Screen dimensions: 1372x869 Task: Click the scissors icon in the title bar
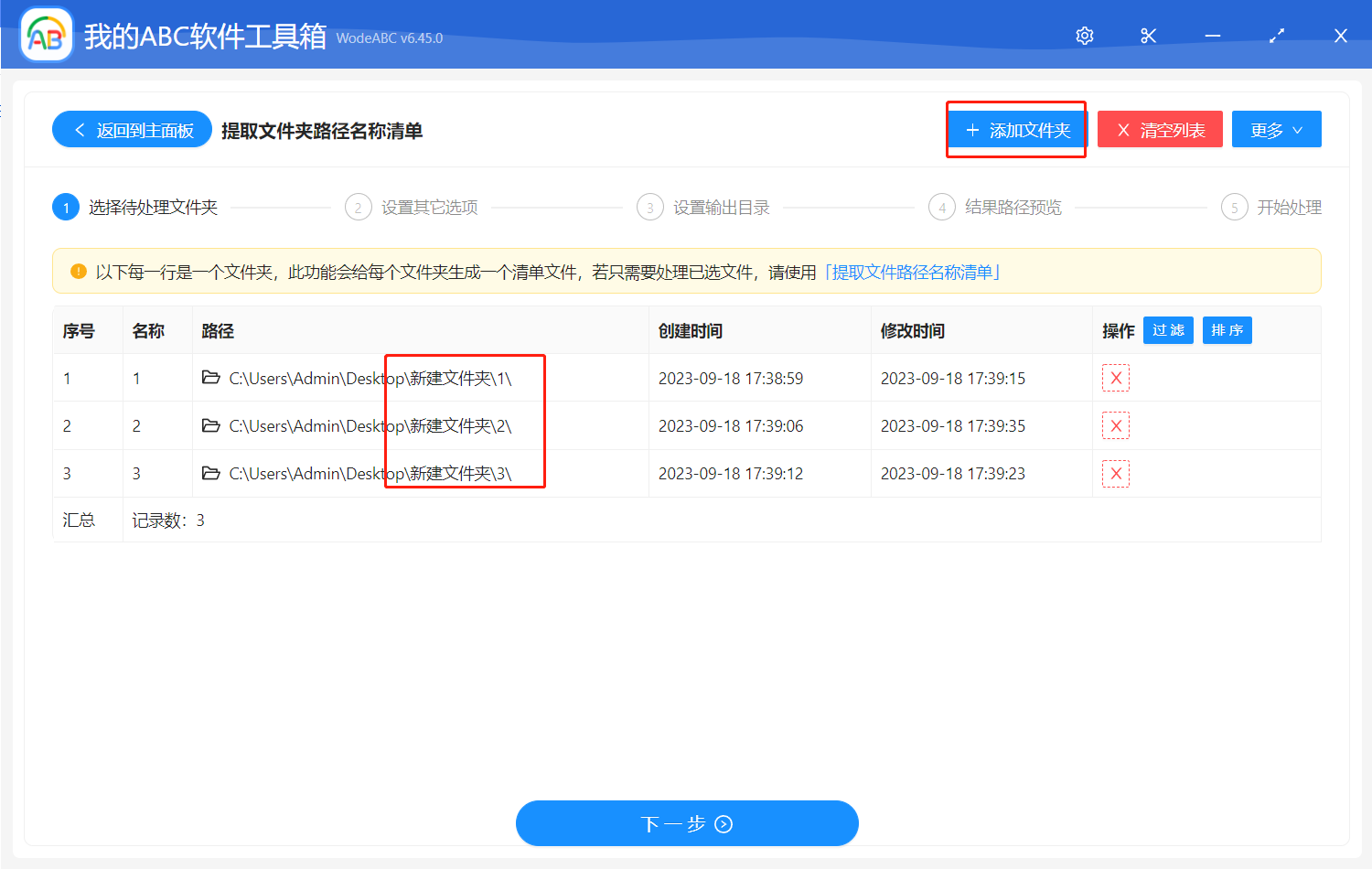tap(1148, 35)
